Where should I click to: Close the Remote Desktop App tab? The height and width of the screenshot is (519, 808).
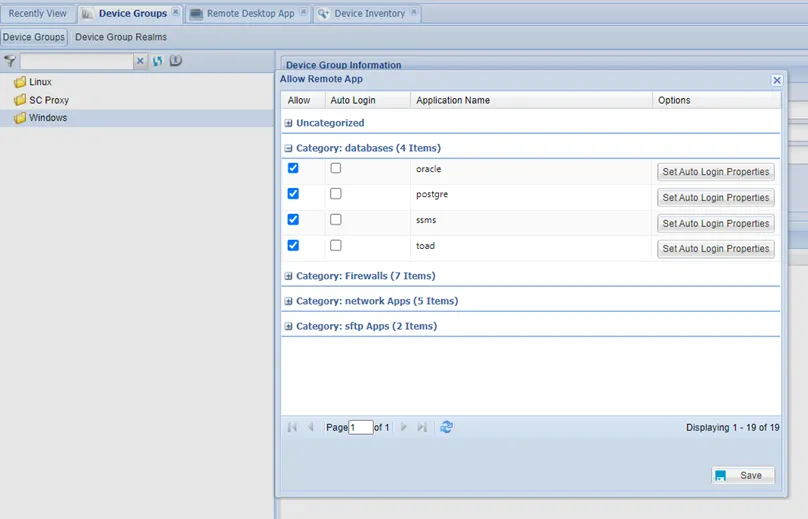303,12
